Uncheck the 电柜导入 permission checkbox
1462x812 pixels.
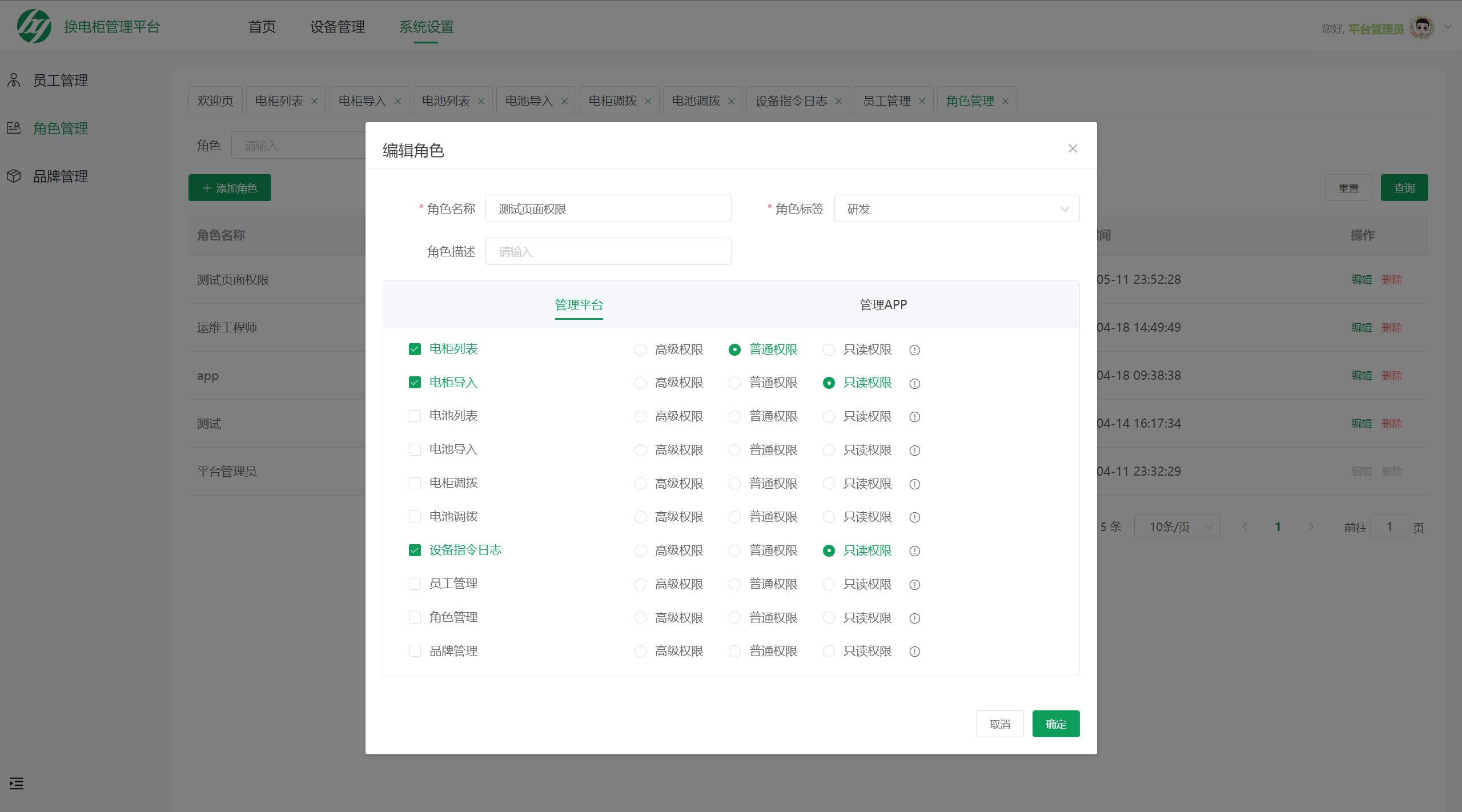coord(415,383)
